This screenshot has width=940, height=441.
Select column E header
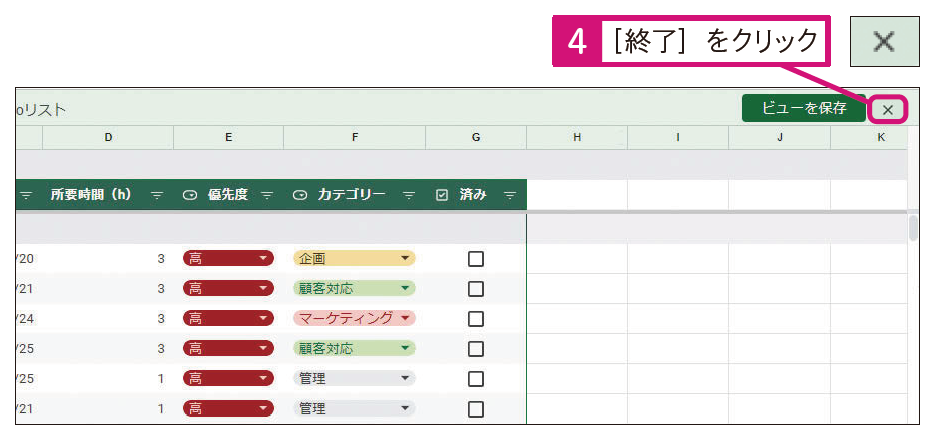pos(228,137)
